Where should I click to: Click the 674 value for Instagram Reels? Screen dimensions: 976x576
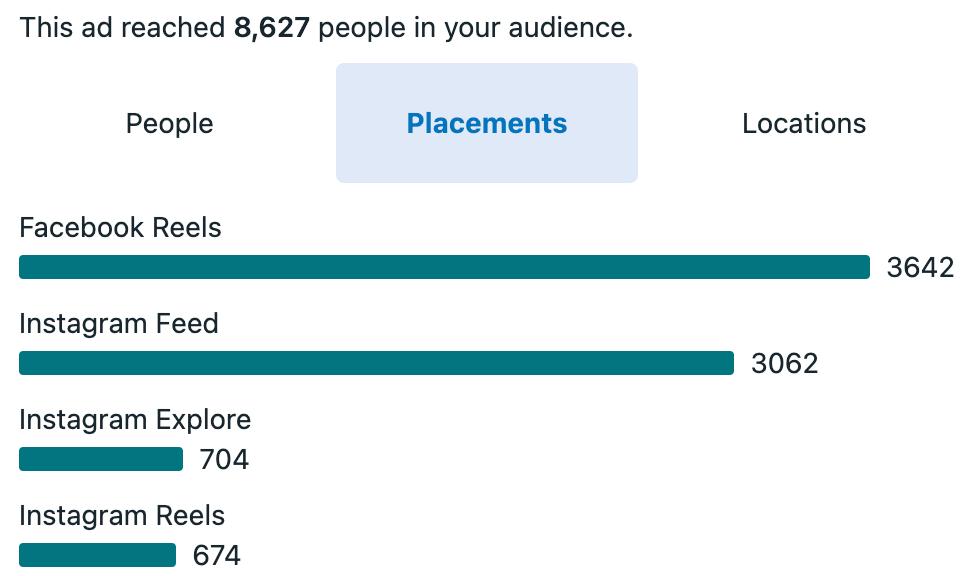click(217, 555)
